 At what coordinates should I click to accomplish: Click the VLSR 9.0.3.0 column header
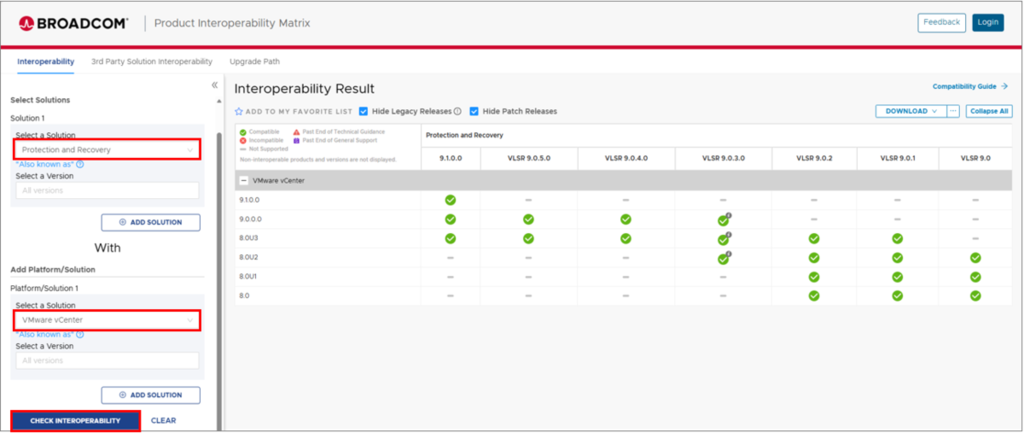point(724,158)
